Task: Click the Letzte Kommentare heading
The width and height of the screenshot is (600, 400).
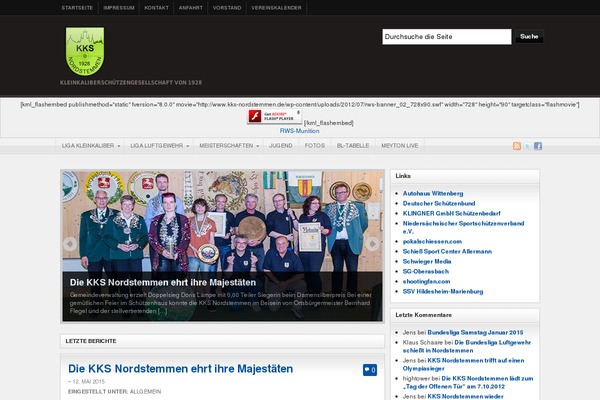Action: (x=424, y=315)
